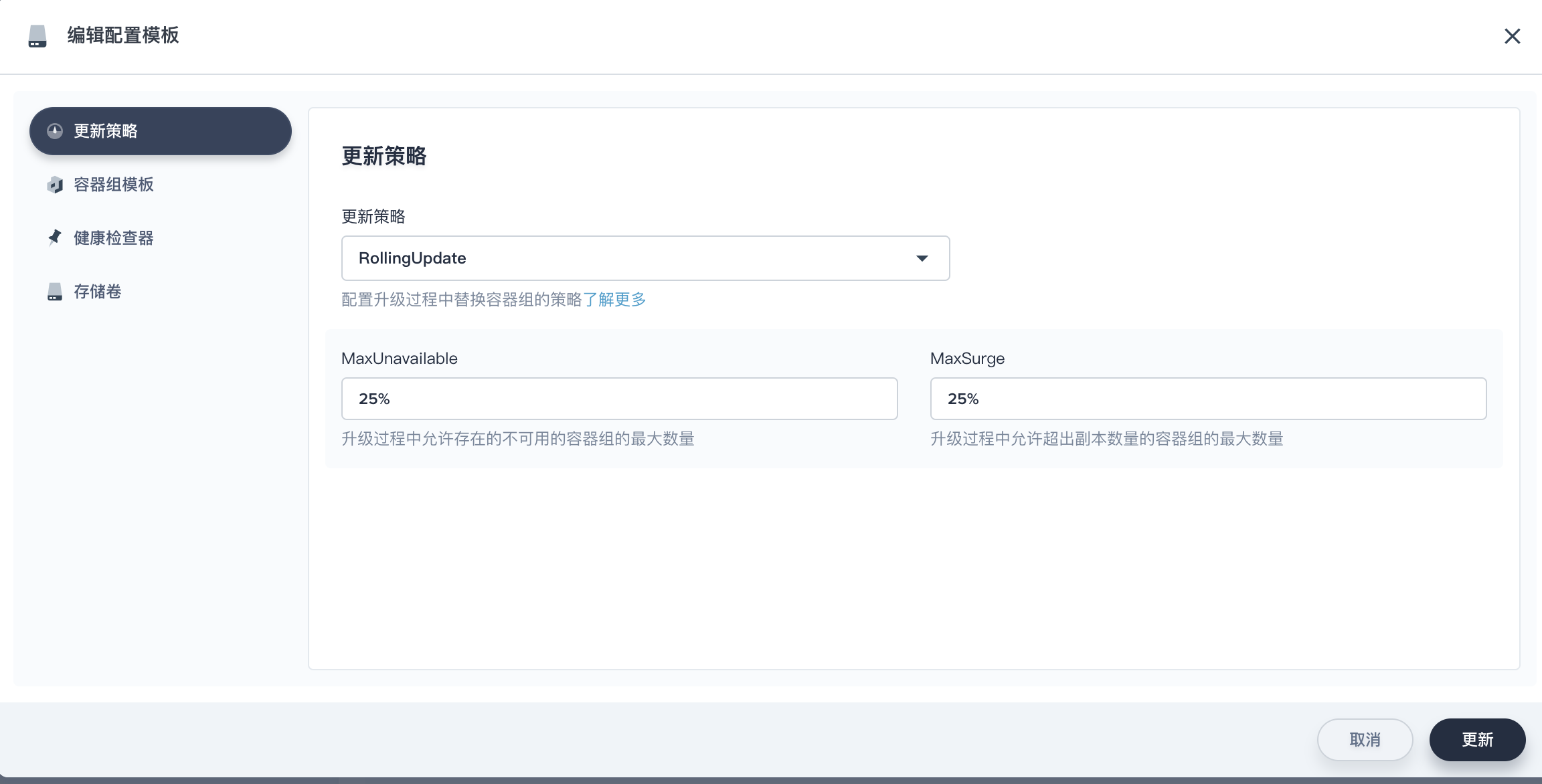Open the 健康检查器 tab

(161, 238)
